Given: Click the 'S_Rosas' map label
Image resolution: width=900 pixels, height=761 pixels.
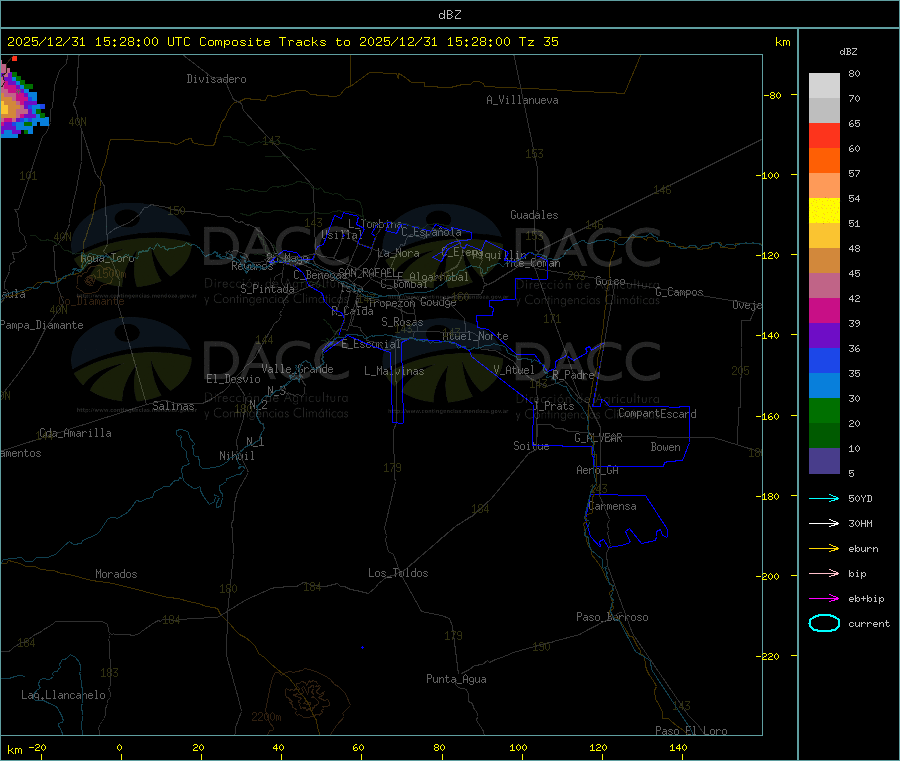Looking at the screenshot, I should [x=402, y=322].
